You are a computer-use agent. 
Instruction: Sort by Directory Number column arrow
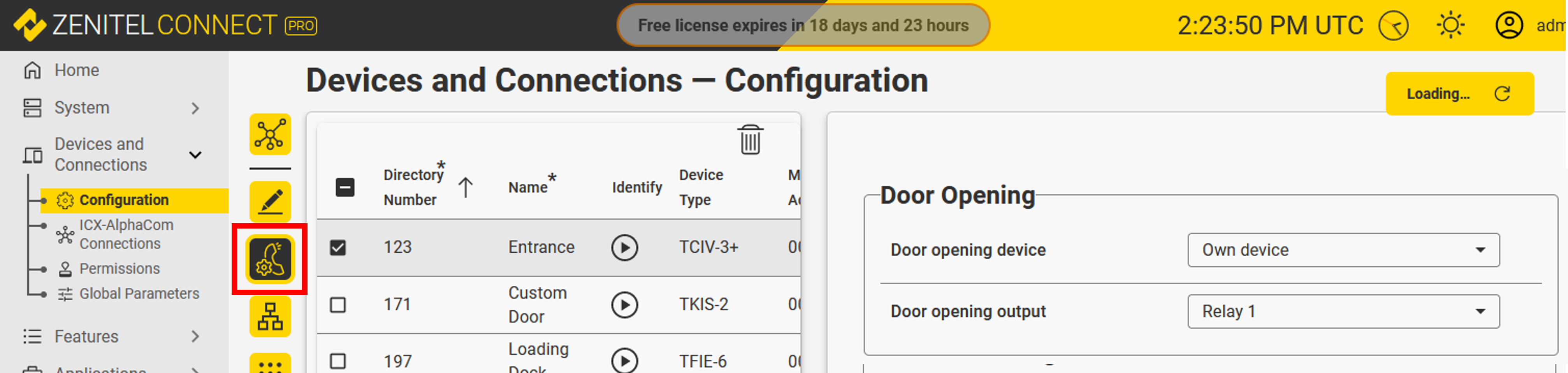(x=466, y=187)
